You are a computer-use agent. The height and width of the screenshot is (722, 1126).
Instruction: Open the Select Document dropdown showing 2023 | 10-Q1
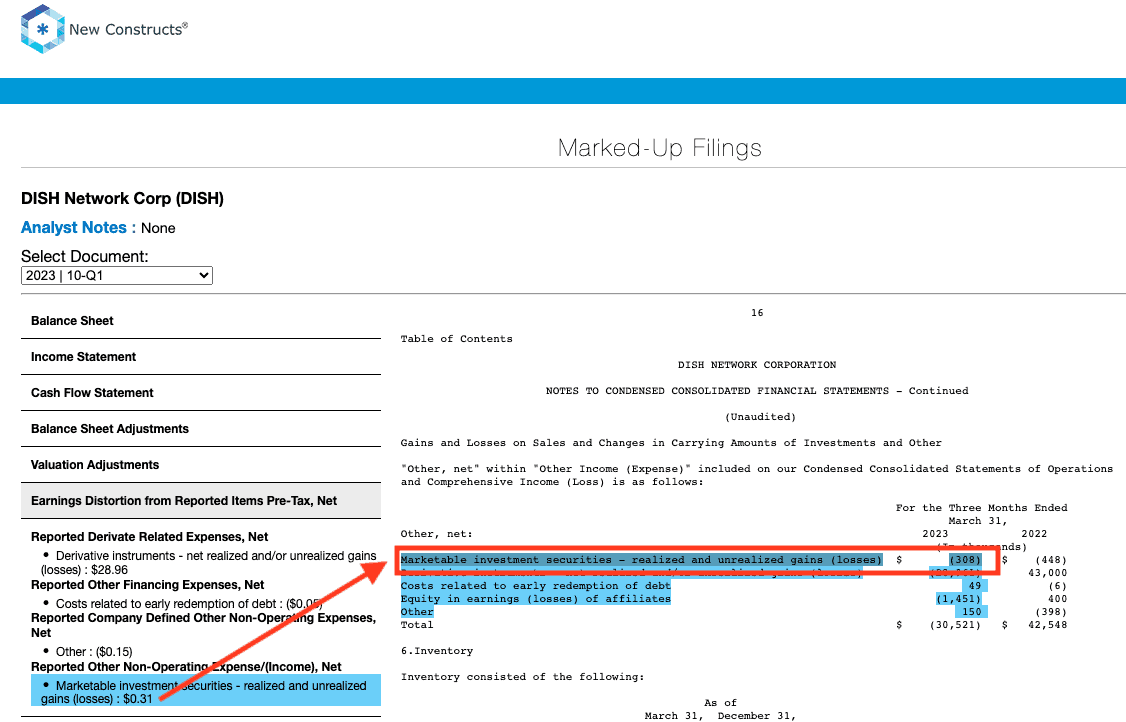pos(117,276)
